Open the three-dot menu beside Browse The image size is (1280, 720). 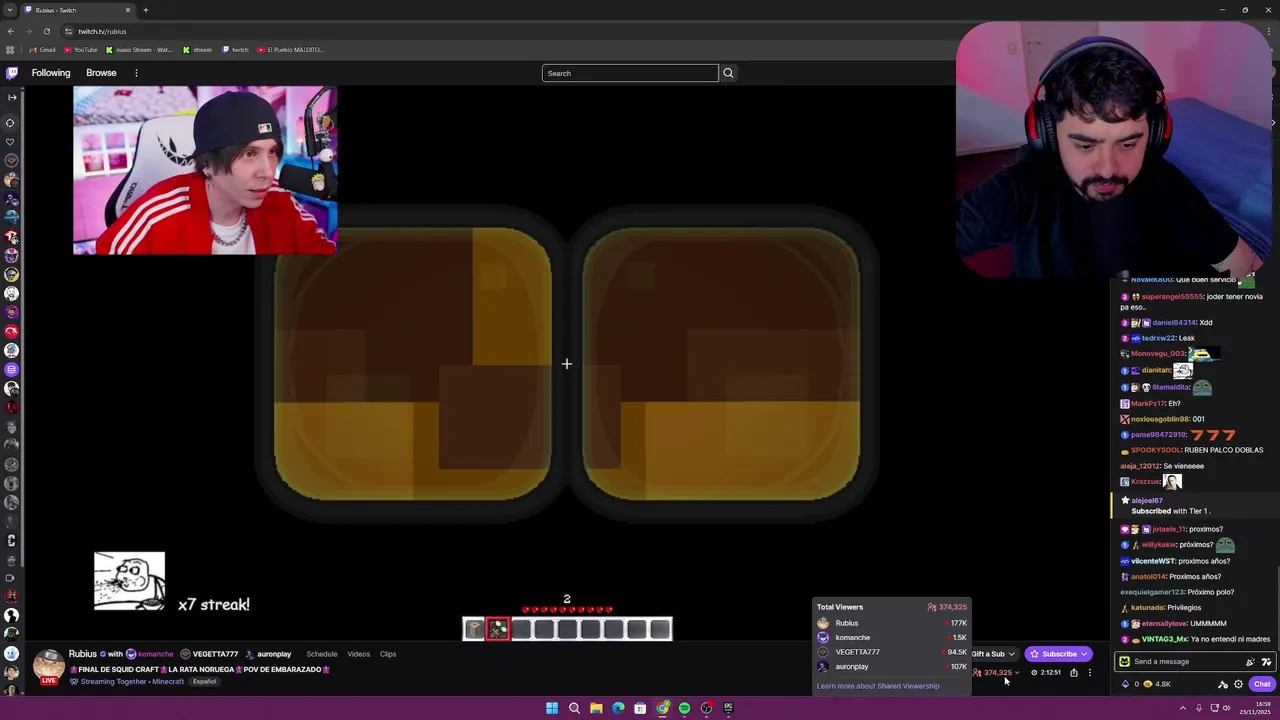tap(136, 73)
